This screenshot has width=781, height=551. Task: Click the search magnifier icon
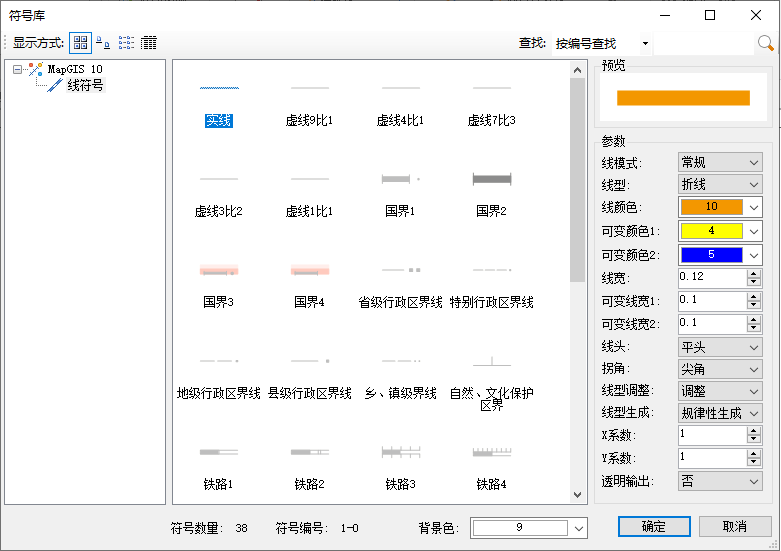(765, 43)
